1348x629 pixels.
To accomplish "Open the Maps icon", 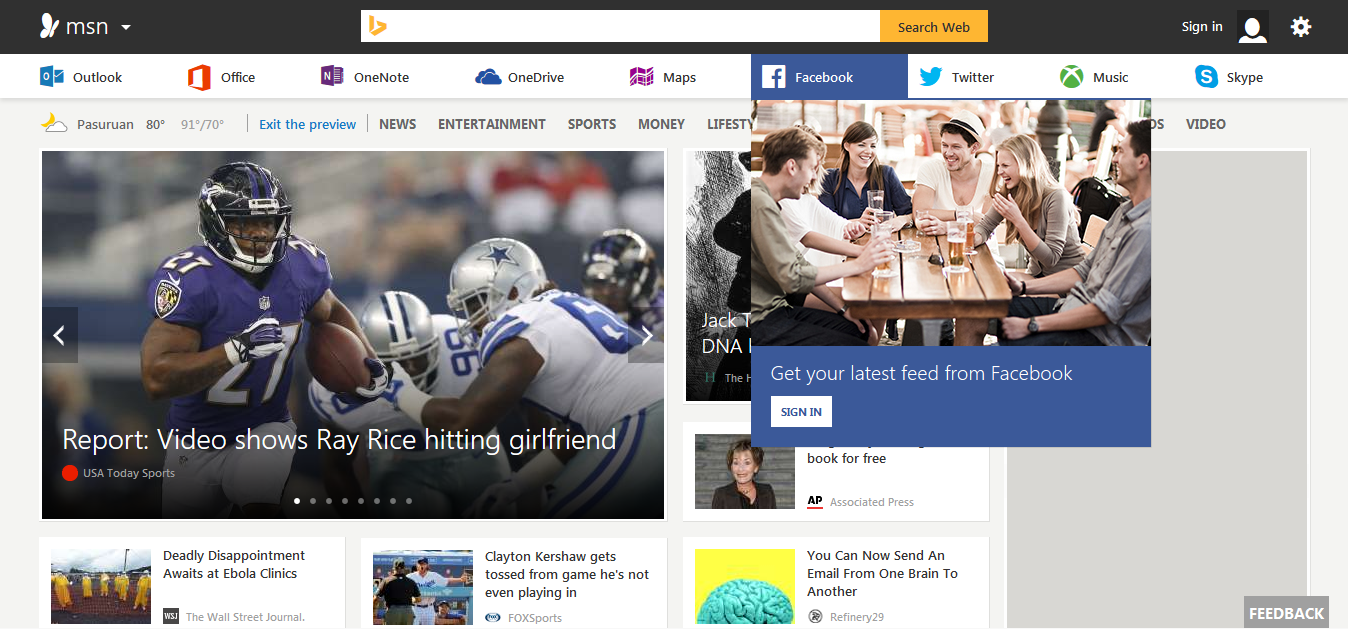I will [x=641, y=77].
